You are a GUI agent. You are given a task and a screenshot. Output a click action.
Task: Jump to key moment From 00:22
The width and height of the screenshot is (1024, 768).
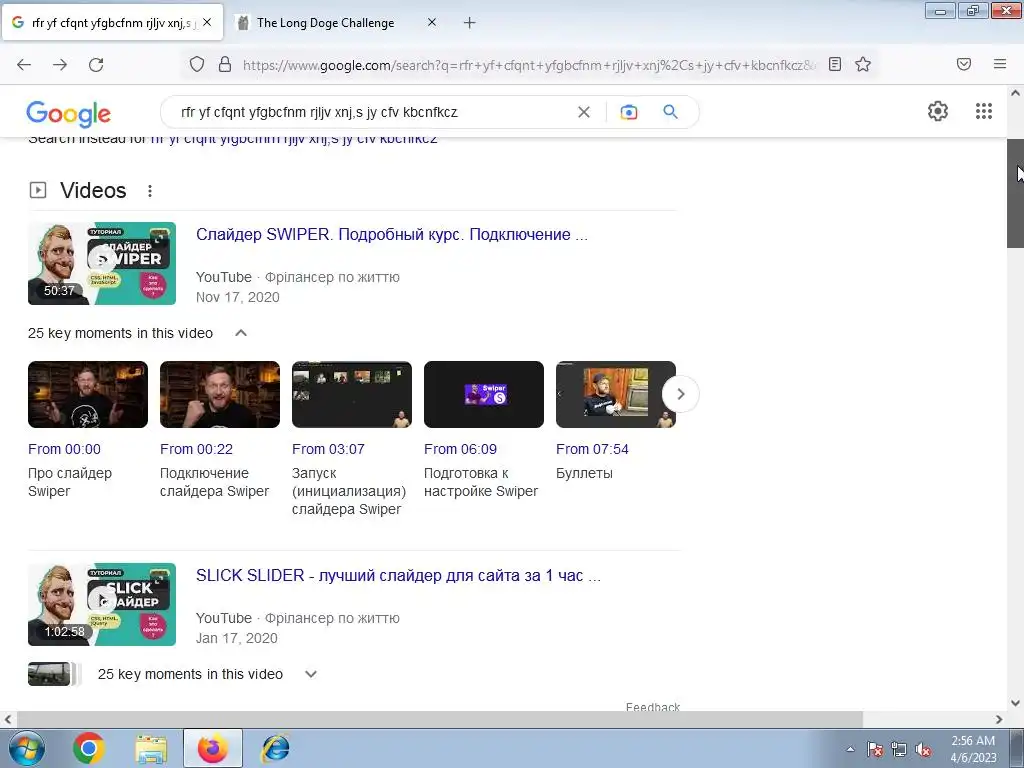pos(196,449)
